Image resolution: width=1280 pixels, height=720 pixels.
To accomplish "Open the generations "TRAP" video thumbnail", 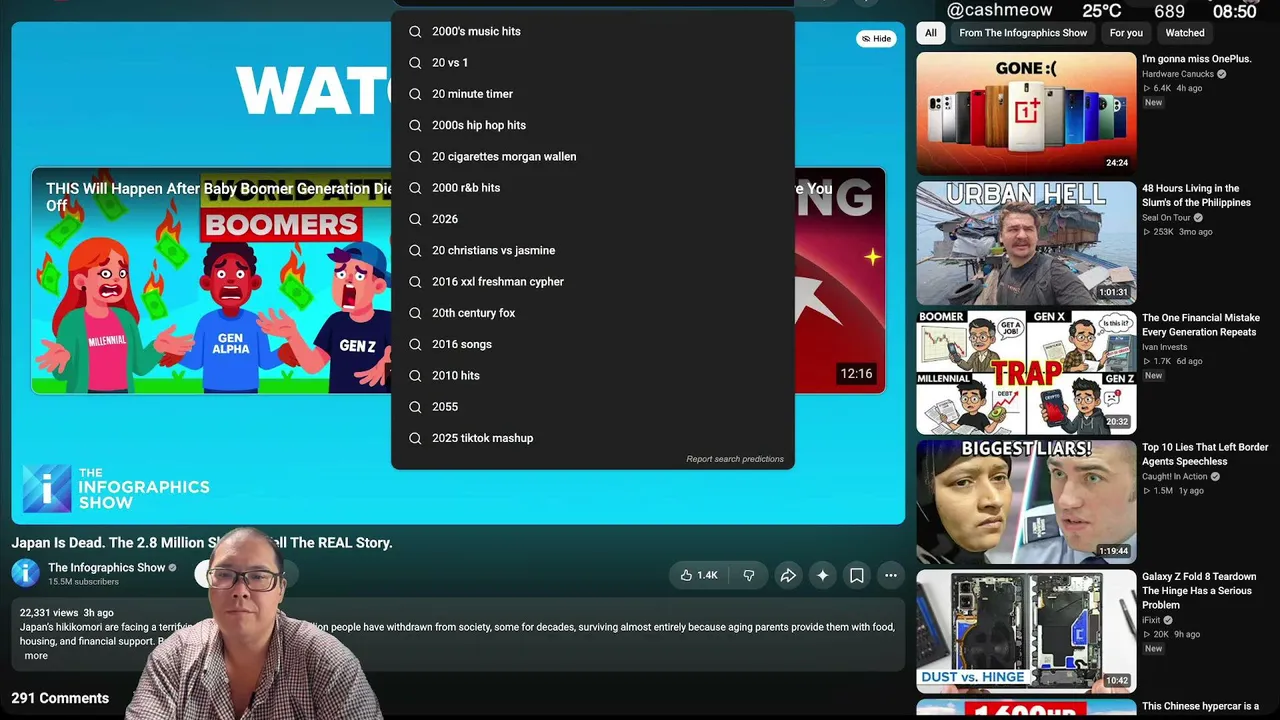I will click(1026, 372).
